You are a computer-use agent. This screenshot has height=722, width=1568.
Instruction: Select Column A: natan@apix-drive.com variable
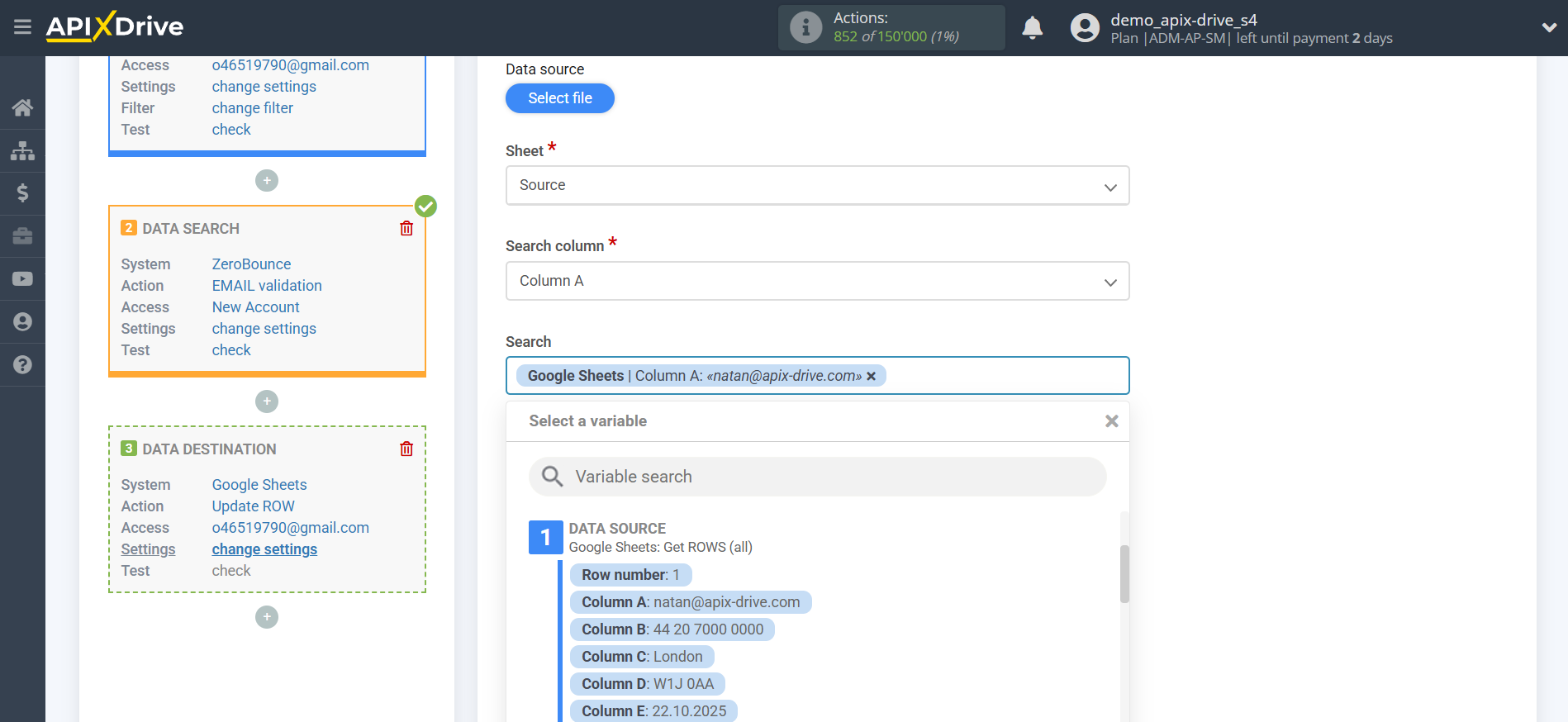point(691,602)
